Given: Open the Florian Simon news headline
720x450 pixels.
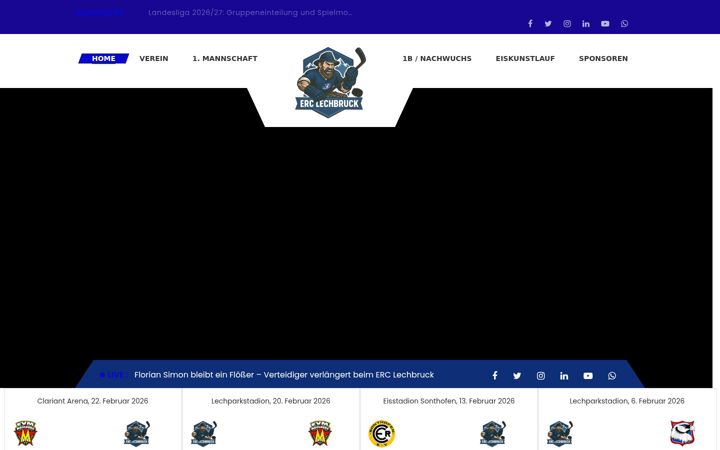Looking at the screenshot, I should (x=284, y=375).
